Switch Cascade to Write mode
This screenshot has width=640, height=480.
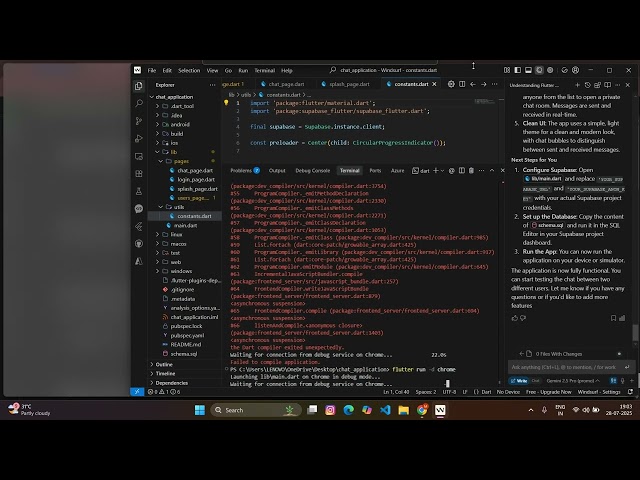(519, 380)
